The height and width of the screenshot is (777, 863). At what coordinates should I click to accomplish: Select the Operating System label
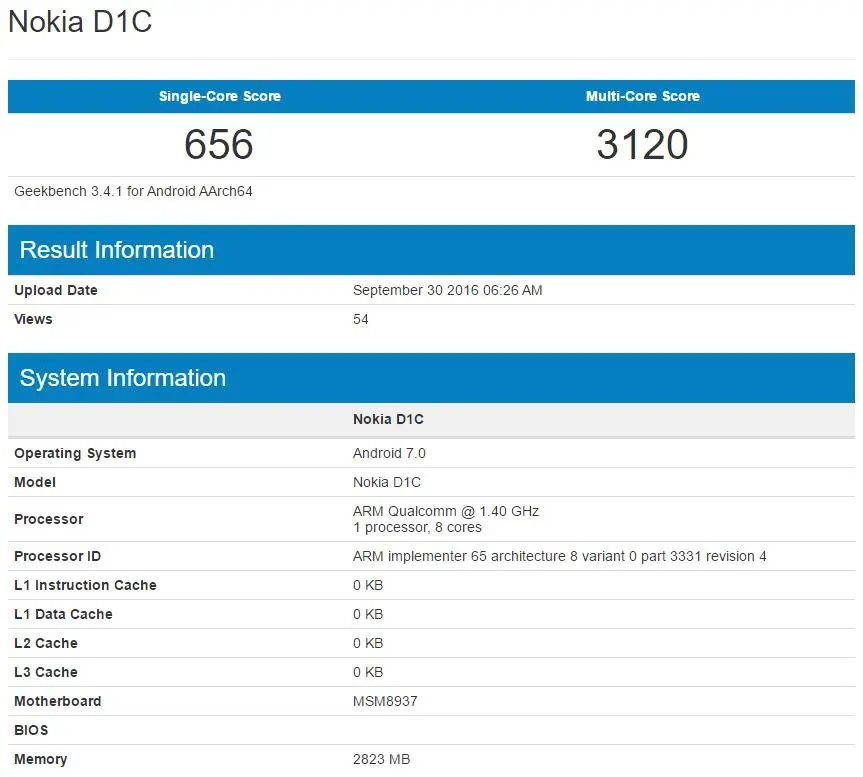[x=75, y=453]
